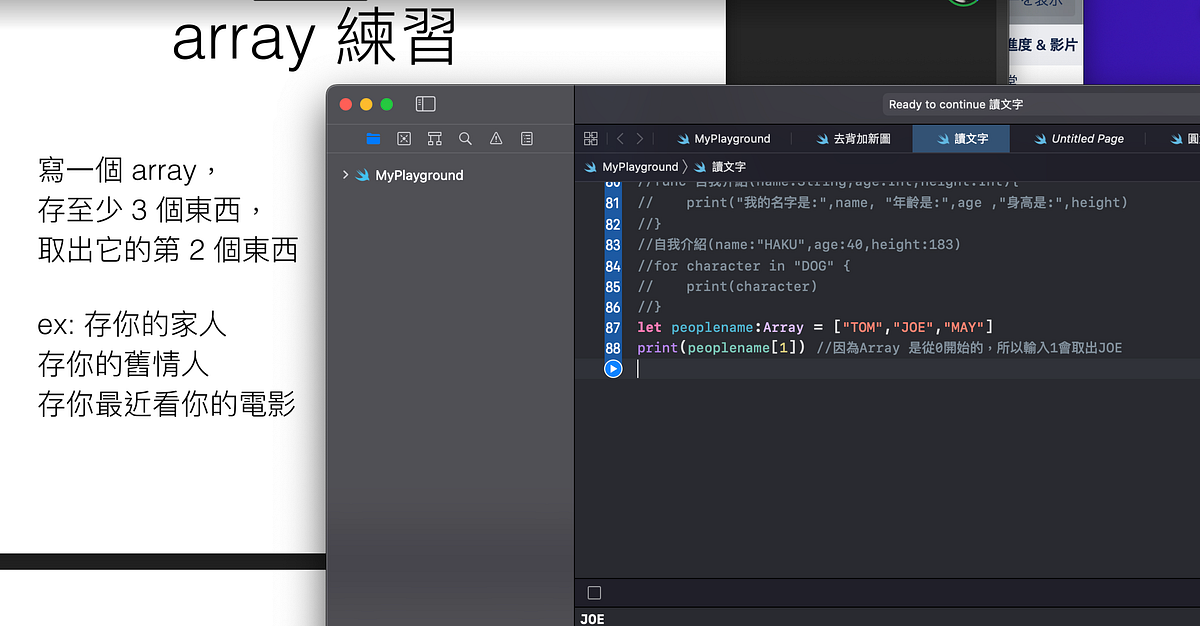
Task: Toggle the left sidebar with the panel icon
Action: 425,103
